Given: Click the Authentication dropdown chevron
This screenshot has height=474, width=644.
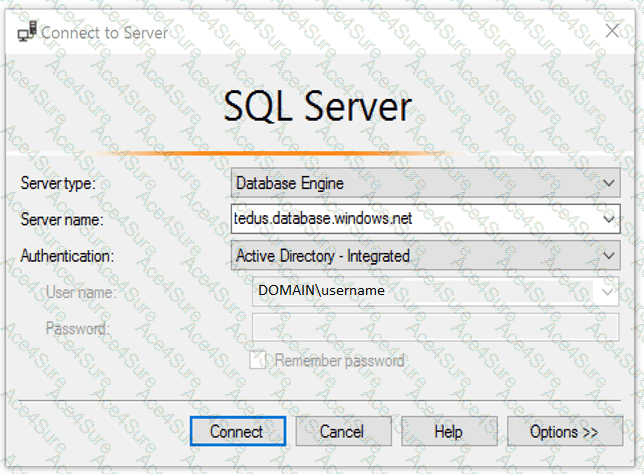Looking at the screenshot, I should tap(609, 255).
